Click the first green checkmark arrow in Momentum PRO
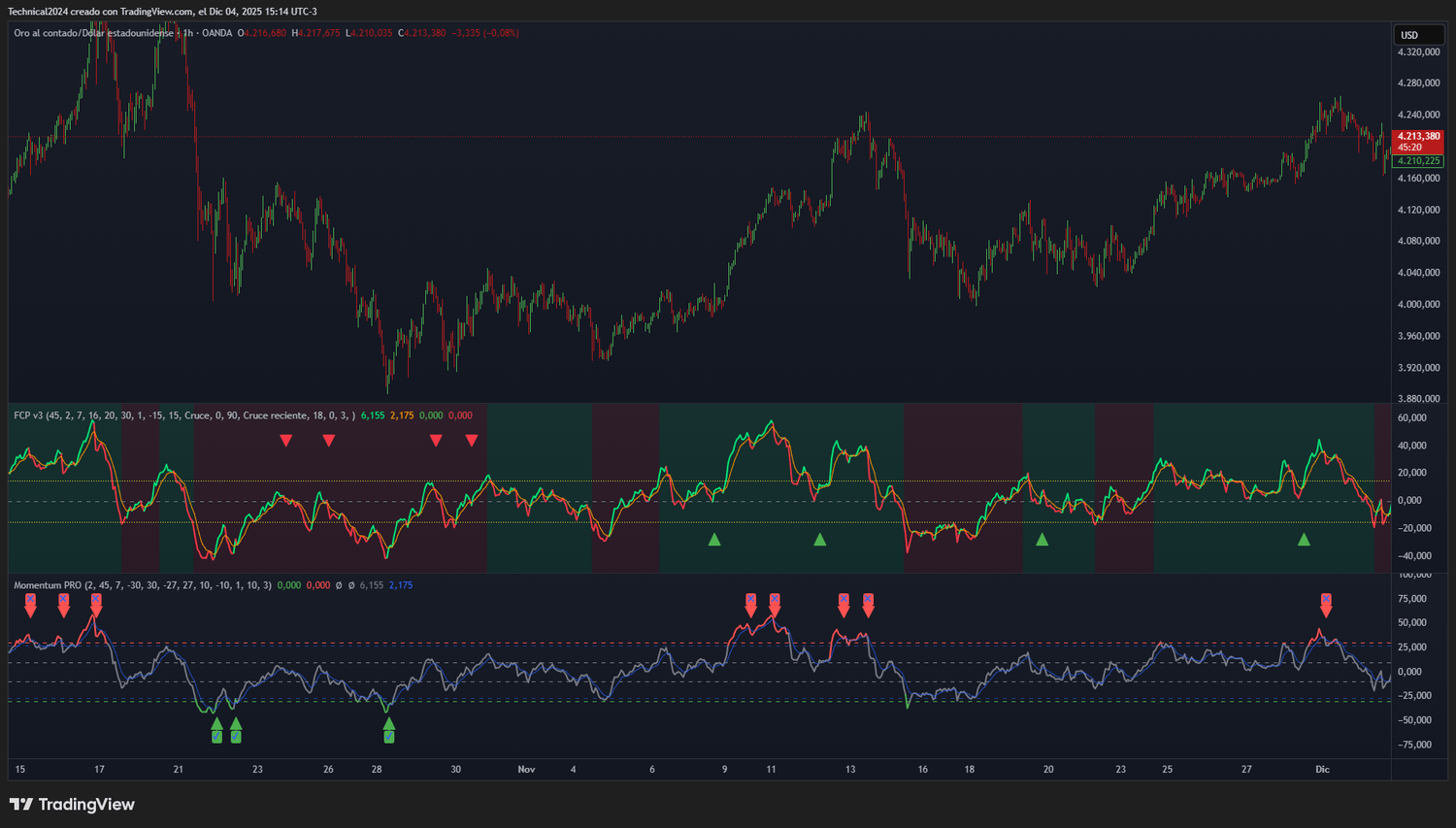This screenshot has width=1456, height=828. [216, 730]
